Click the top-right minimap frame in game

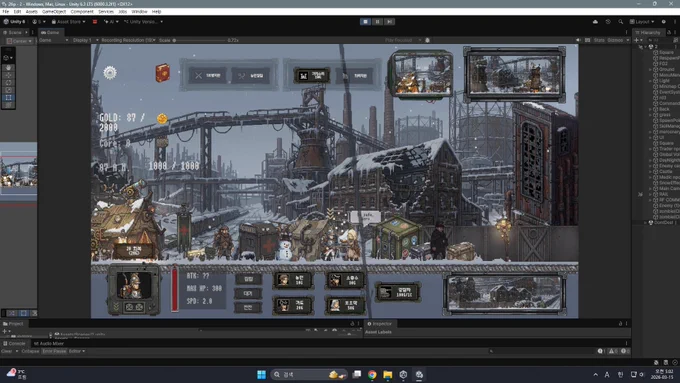tap(514, 74)
